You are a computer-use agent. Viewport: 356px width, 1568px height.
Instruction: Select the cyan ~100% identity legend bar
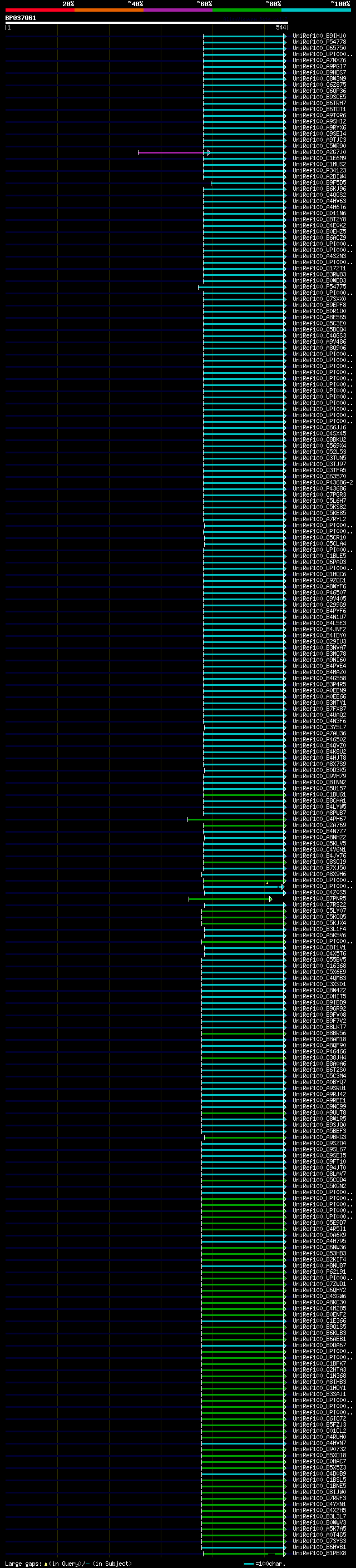pos(316,10)
